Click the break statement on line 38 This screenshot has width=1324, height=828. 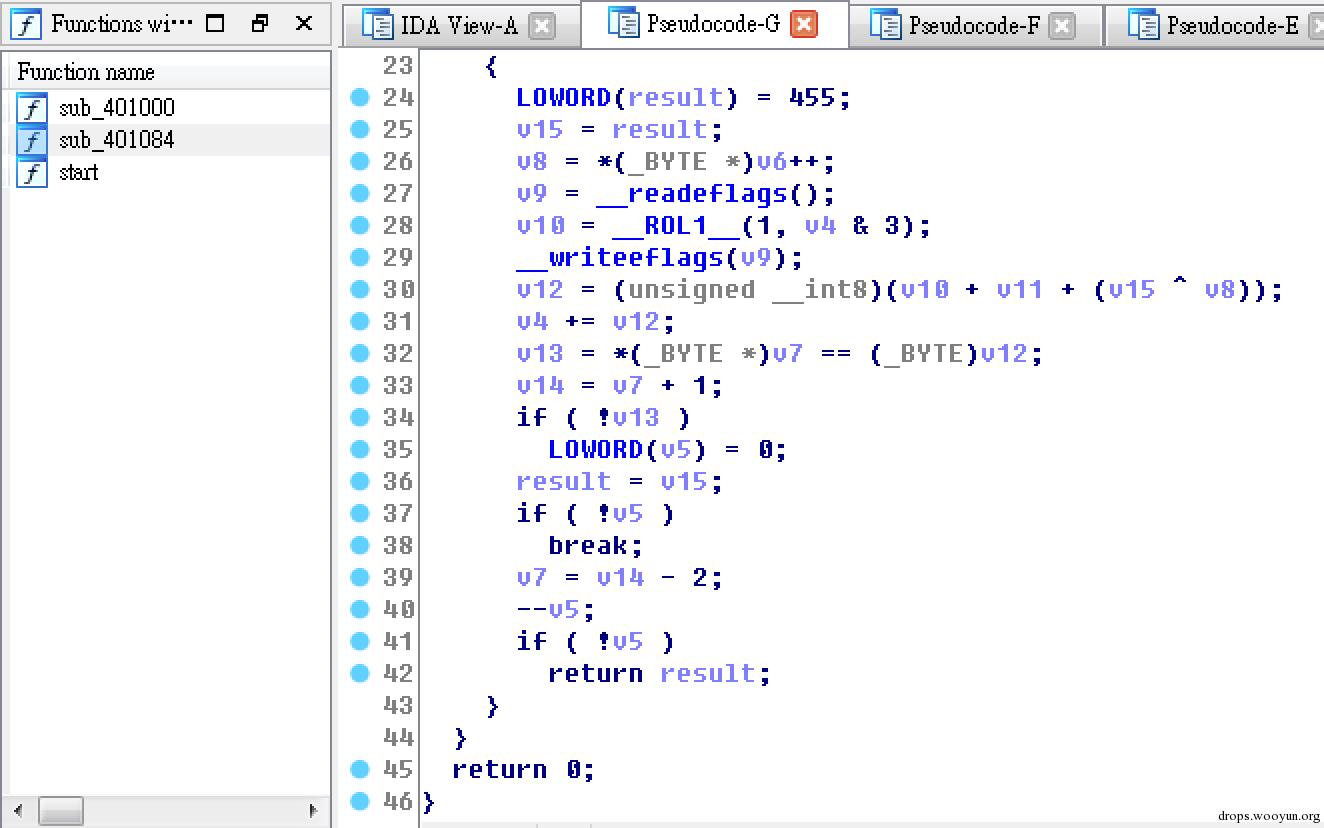click(596, 546)
